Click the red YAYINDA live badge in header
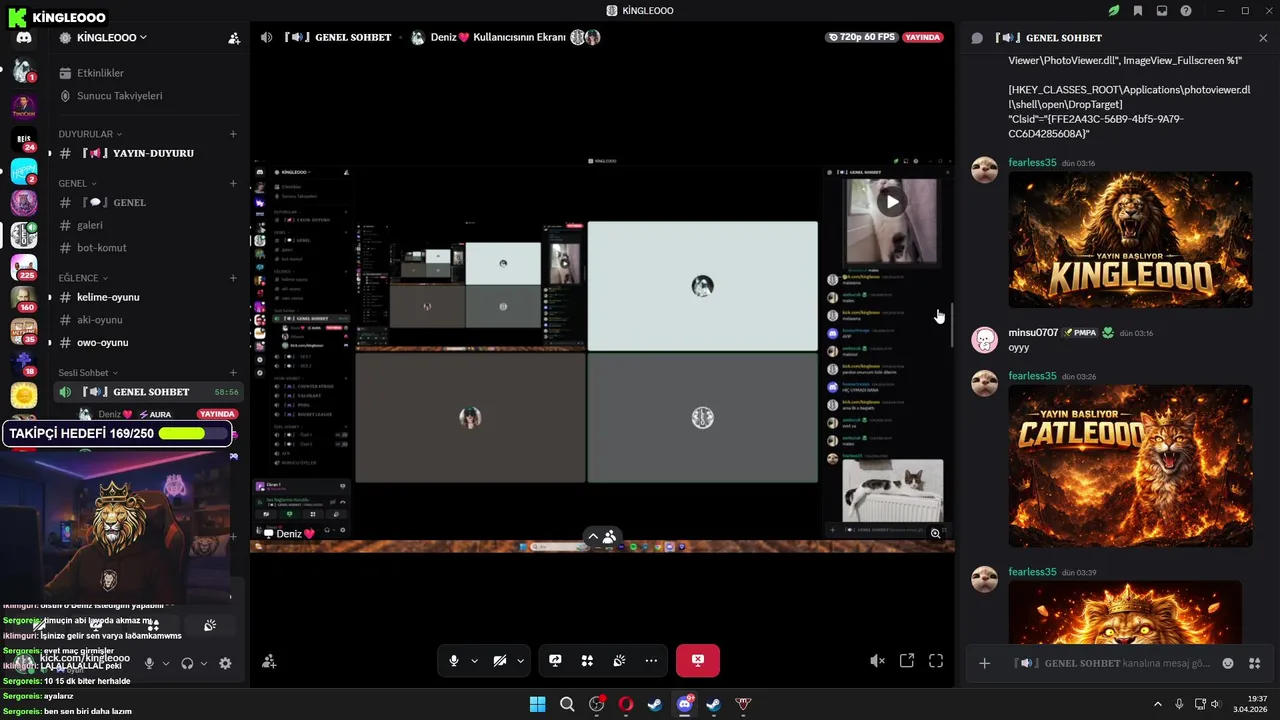Image resolution: width=1280 pixels, height=720 pixels. [x=922, y=37]
